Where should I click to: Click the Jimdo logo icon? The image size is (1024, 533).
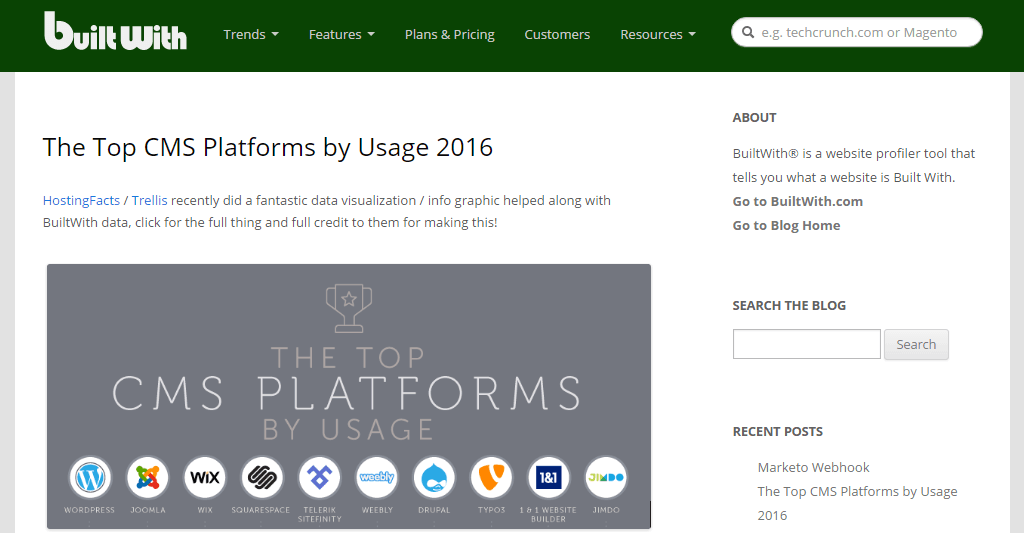pos(606,477)
